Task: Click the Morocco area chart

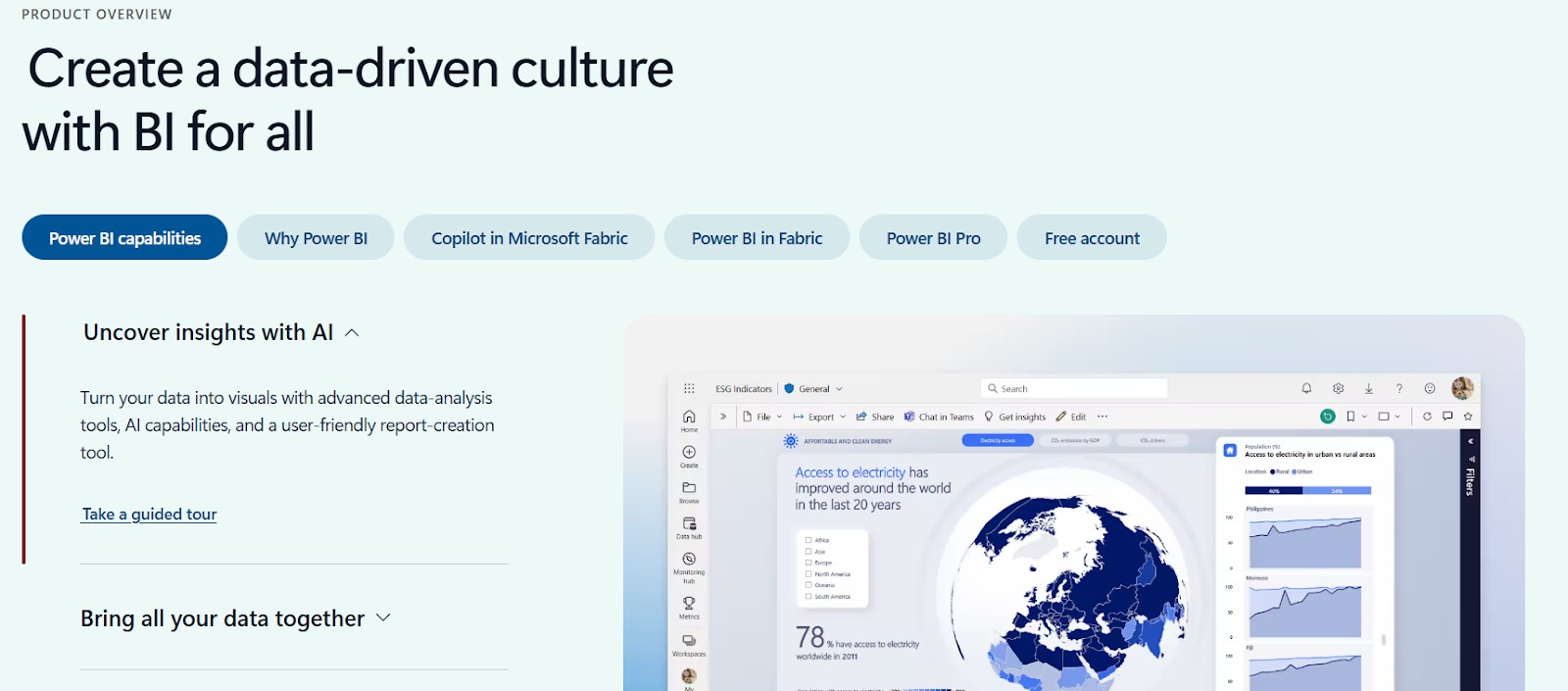Action: 1304,611
